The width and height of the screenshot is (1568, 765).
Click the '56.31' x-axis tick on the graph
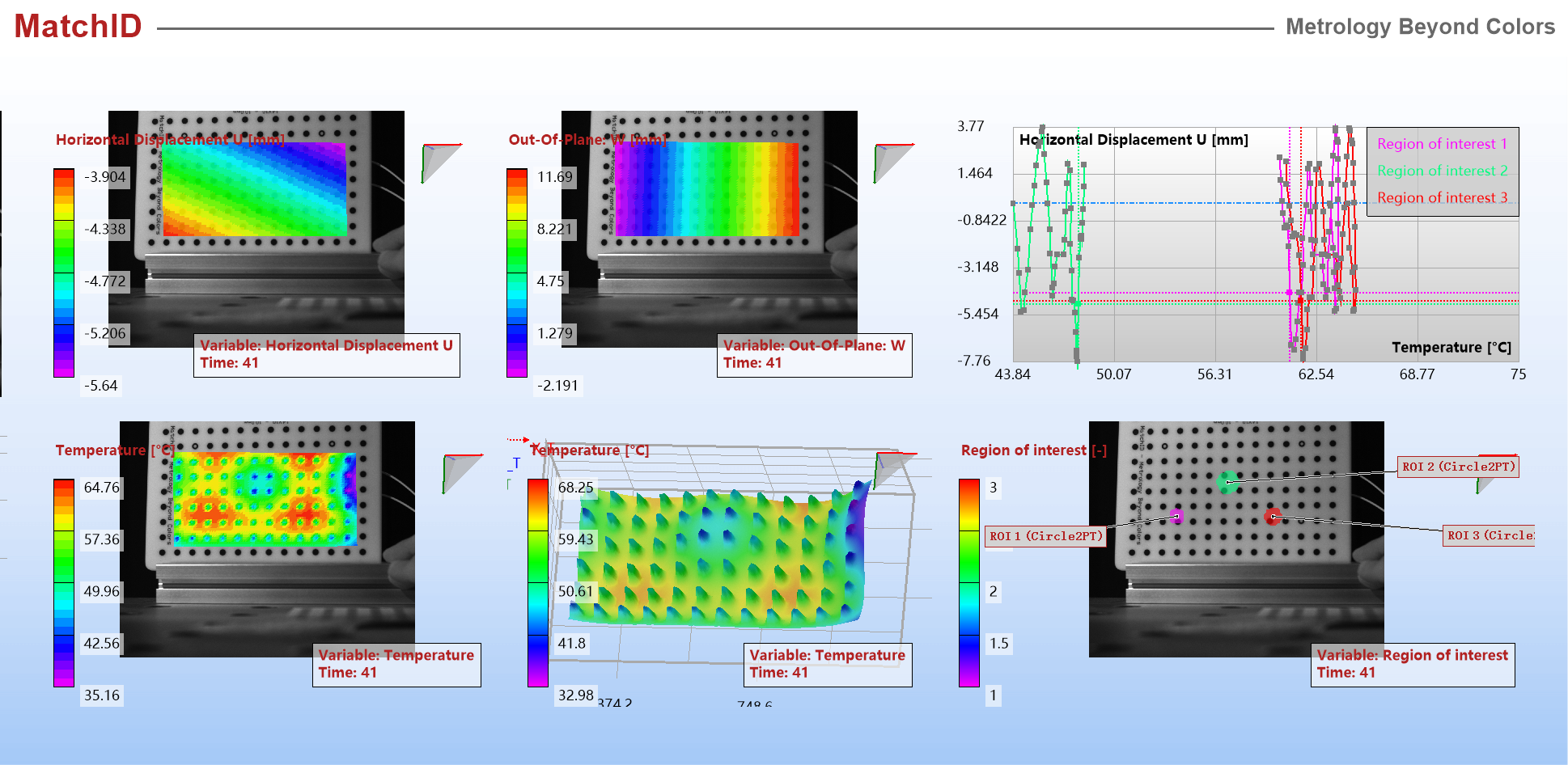pyautogui.click(x=1215, y=374)
